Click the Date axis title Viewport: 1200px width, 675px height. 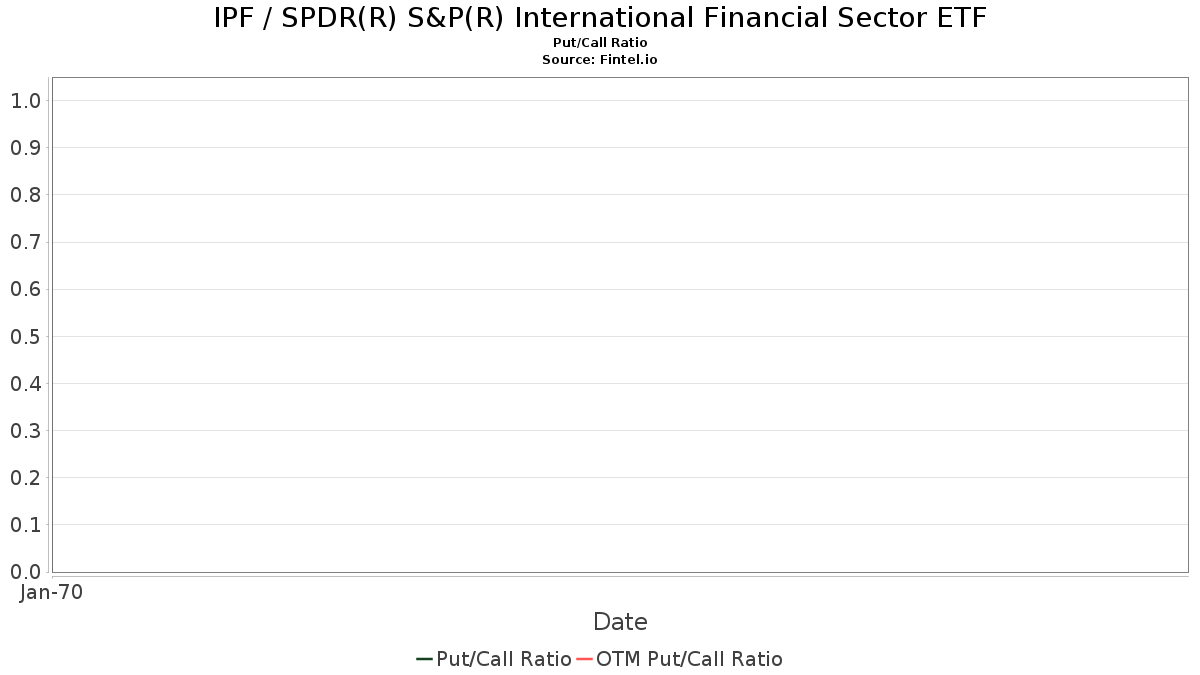[620, 622]
